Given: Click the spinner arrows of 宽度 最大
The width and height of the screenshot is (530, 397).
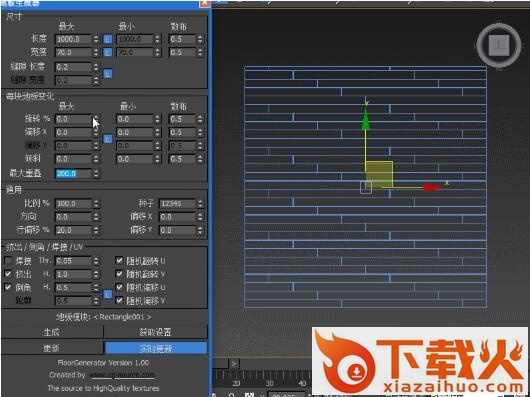Looking at the screenshot, I should click(x=96, y=52).
